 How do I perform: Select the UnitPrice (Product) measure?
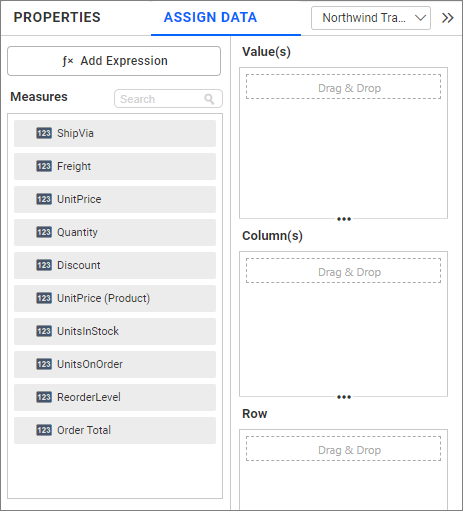tap(115, 298)
